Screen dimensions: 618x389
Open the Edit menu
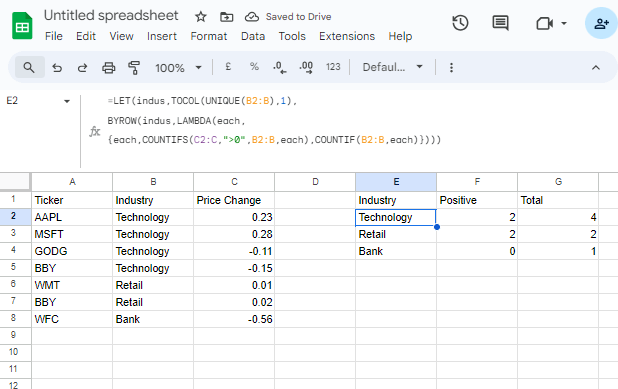pyautogui.click(x=86, y=36)
